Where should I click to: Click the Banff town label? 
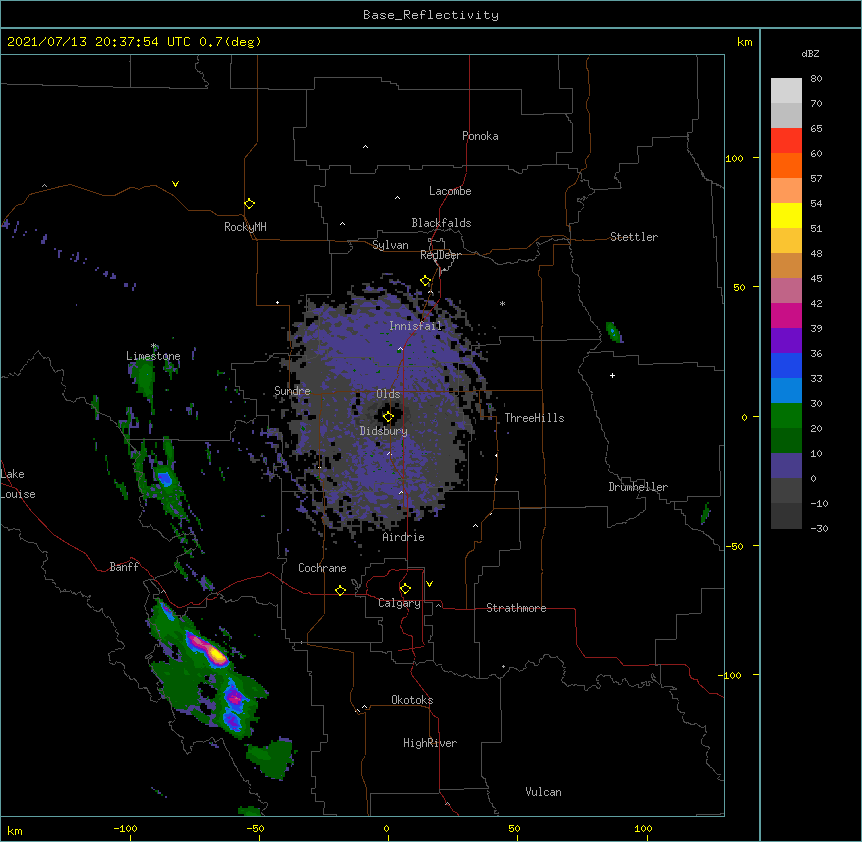click(x=124, y=567)
